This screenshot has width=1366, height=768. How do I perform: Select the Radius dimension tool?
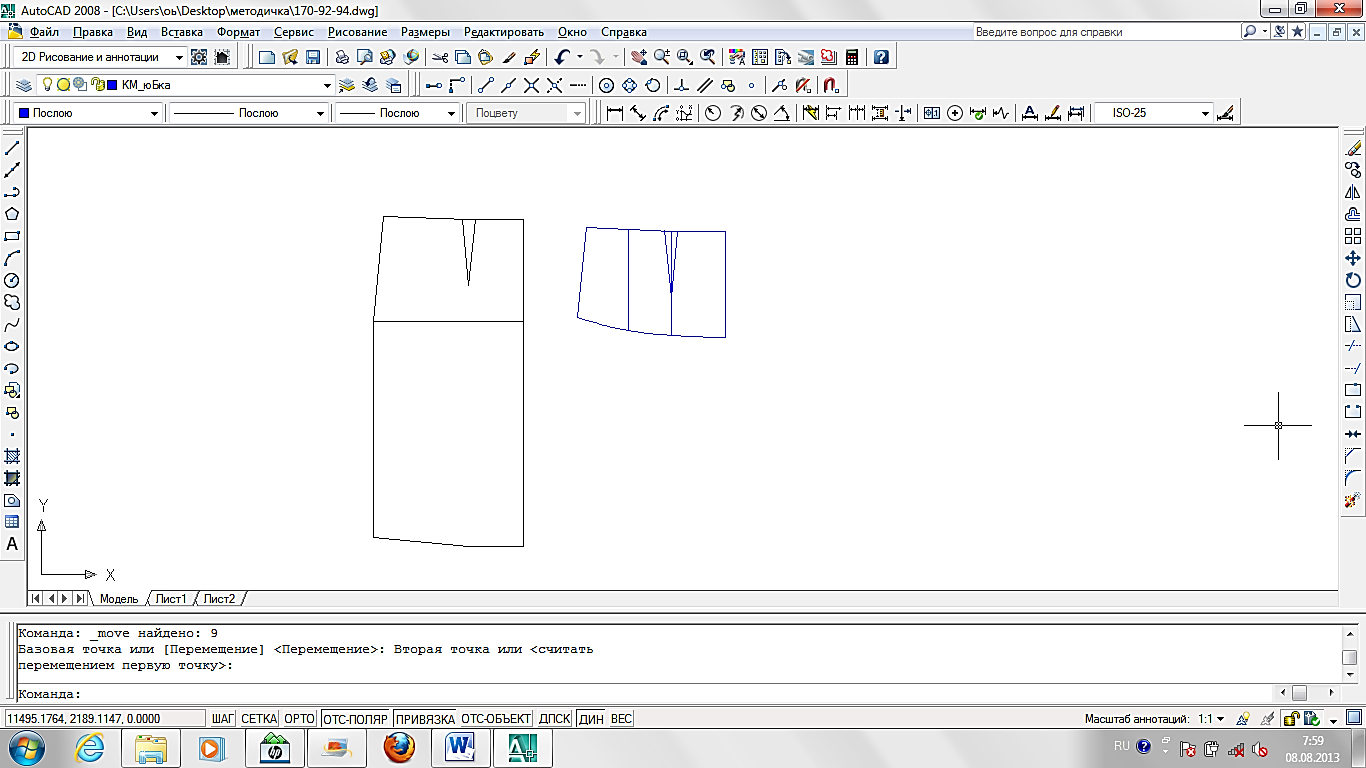click(713, 113)
